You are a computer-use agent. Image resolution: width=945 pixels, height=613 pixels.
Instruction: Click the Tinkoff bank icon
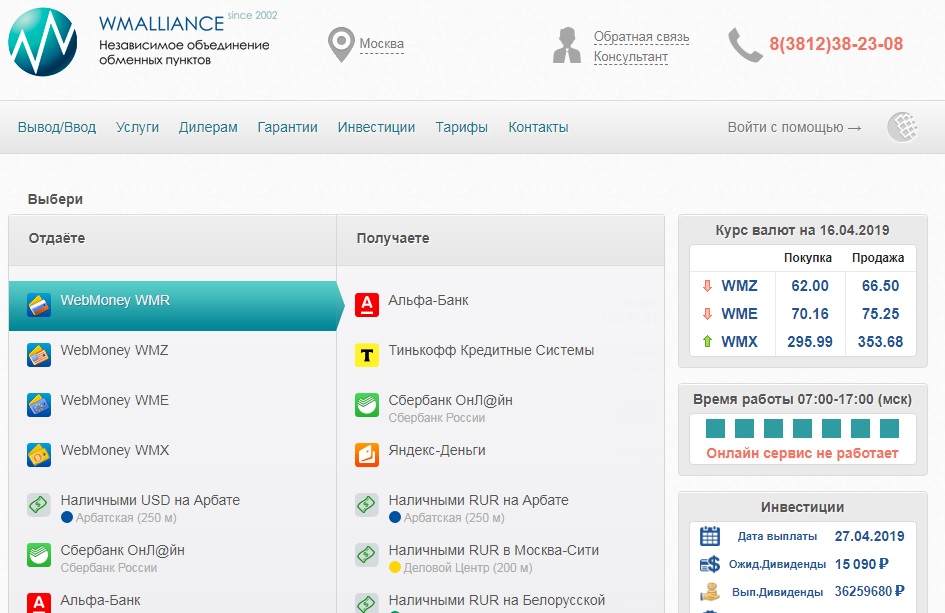pyautogui.click(x=367, y=354)
